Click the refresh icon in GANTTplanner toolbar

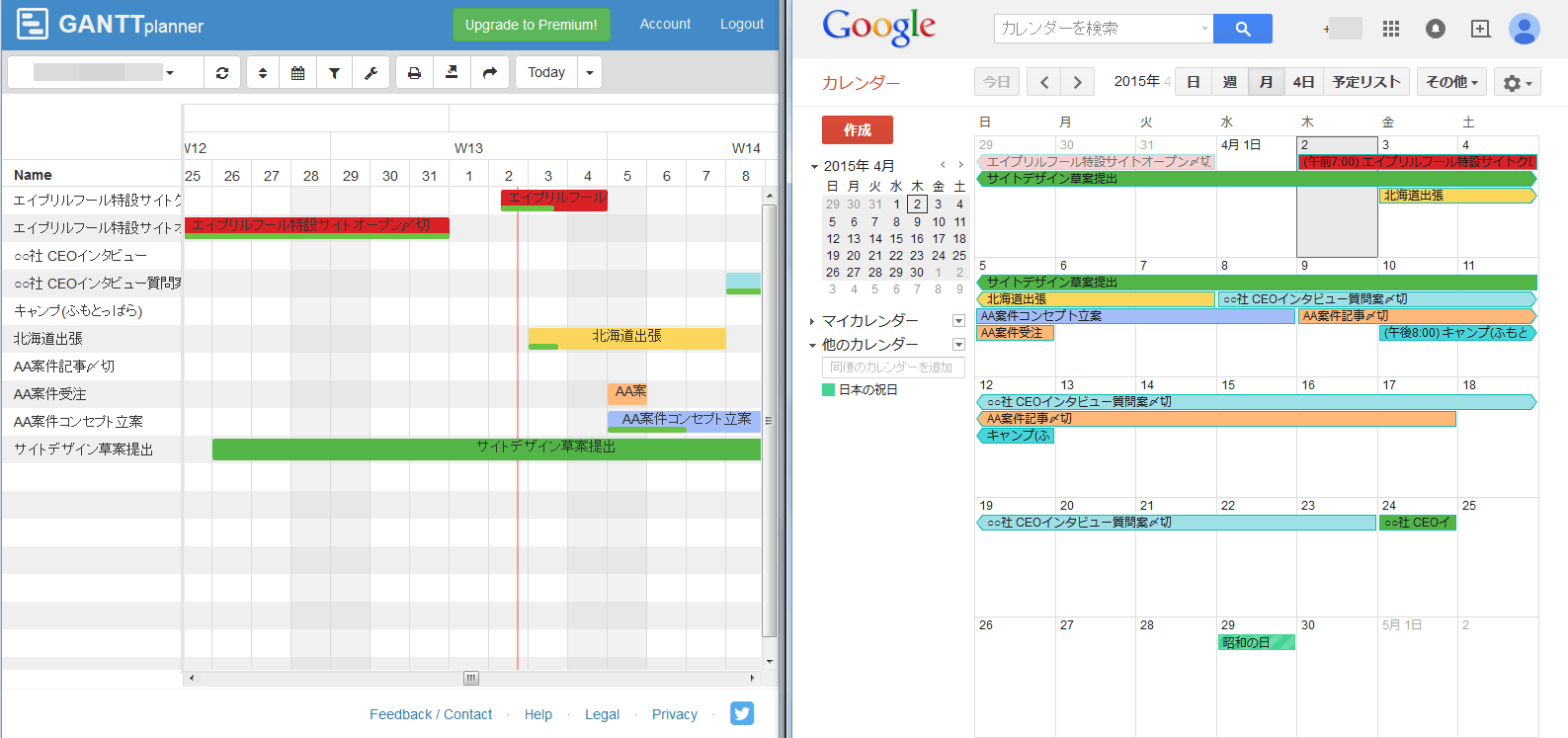(222, 72)
